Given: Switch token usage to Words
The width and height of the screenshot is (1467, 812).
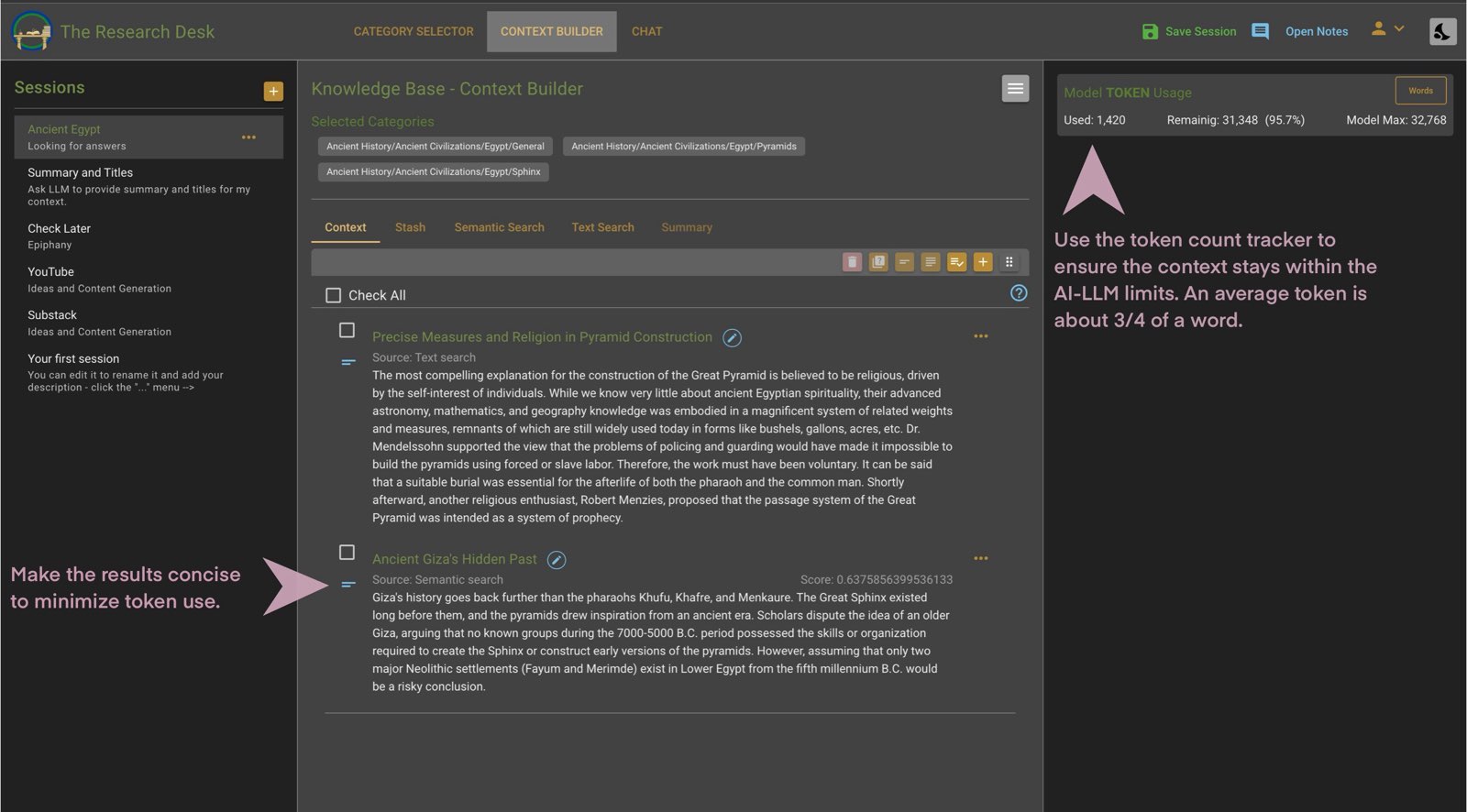Looking at the screenshot, I should click(x=1420, y=91).
